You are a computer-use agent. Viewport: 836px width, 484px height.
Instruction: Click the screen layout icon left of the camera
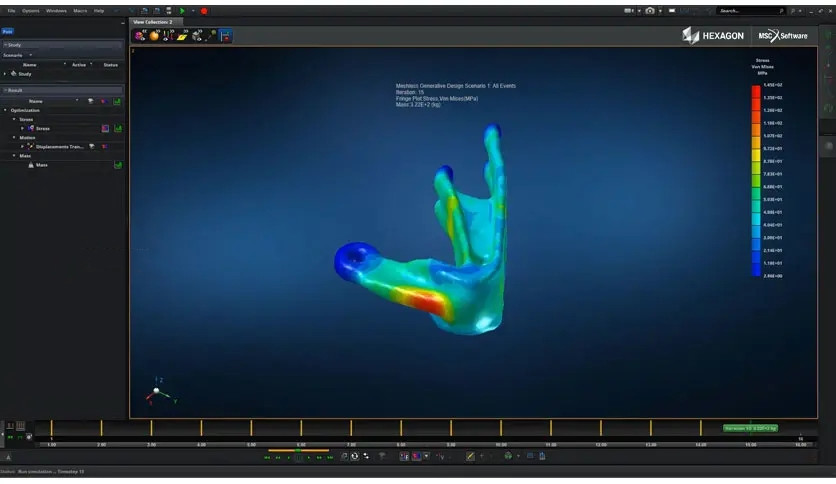[x=629, y=11]
